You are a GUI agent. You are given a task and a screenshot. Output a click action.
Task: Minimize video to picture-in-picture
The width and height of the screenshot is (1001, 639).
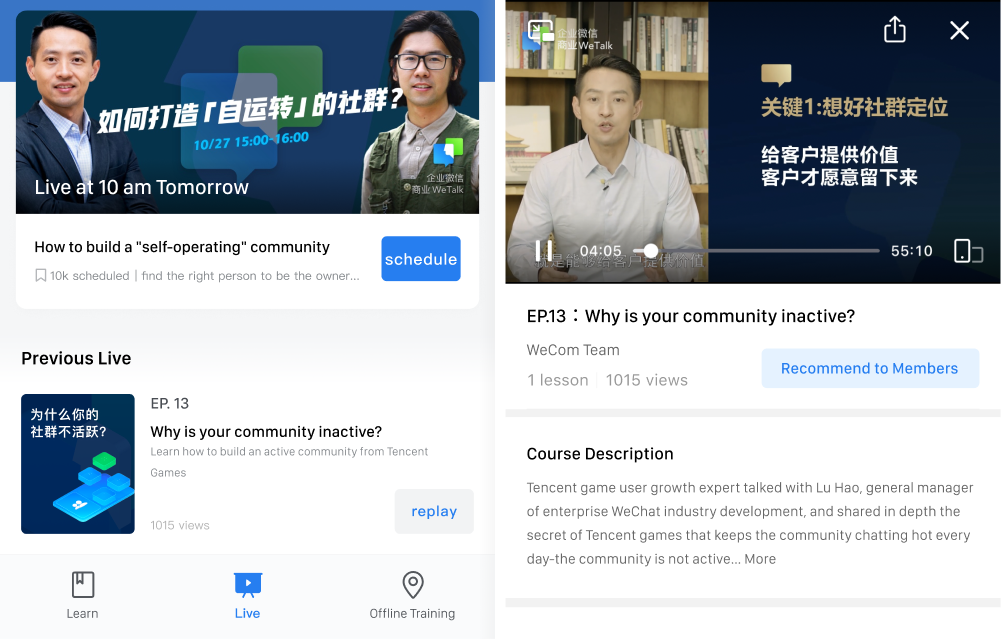(x=540, y=31)
